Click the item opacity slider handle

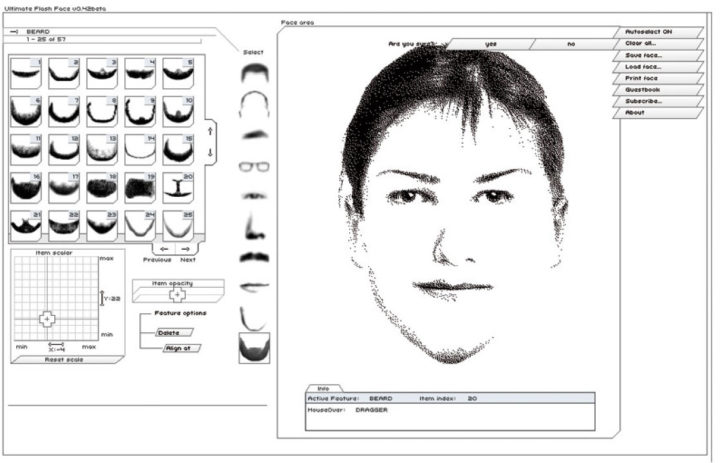(x=178, y=295)
